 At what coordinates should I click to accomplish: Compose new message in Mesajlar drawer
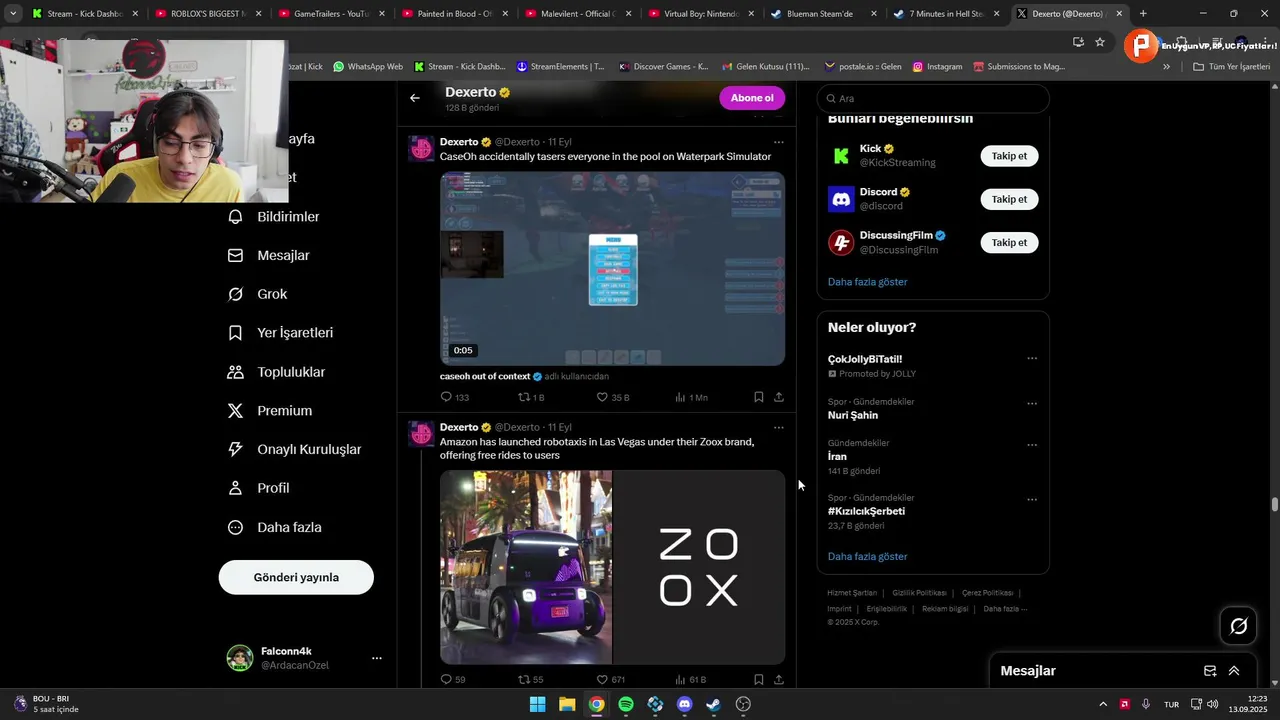[x=1210, y=671]
